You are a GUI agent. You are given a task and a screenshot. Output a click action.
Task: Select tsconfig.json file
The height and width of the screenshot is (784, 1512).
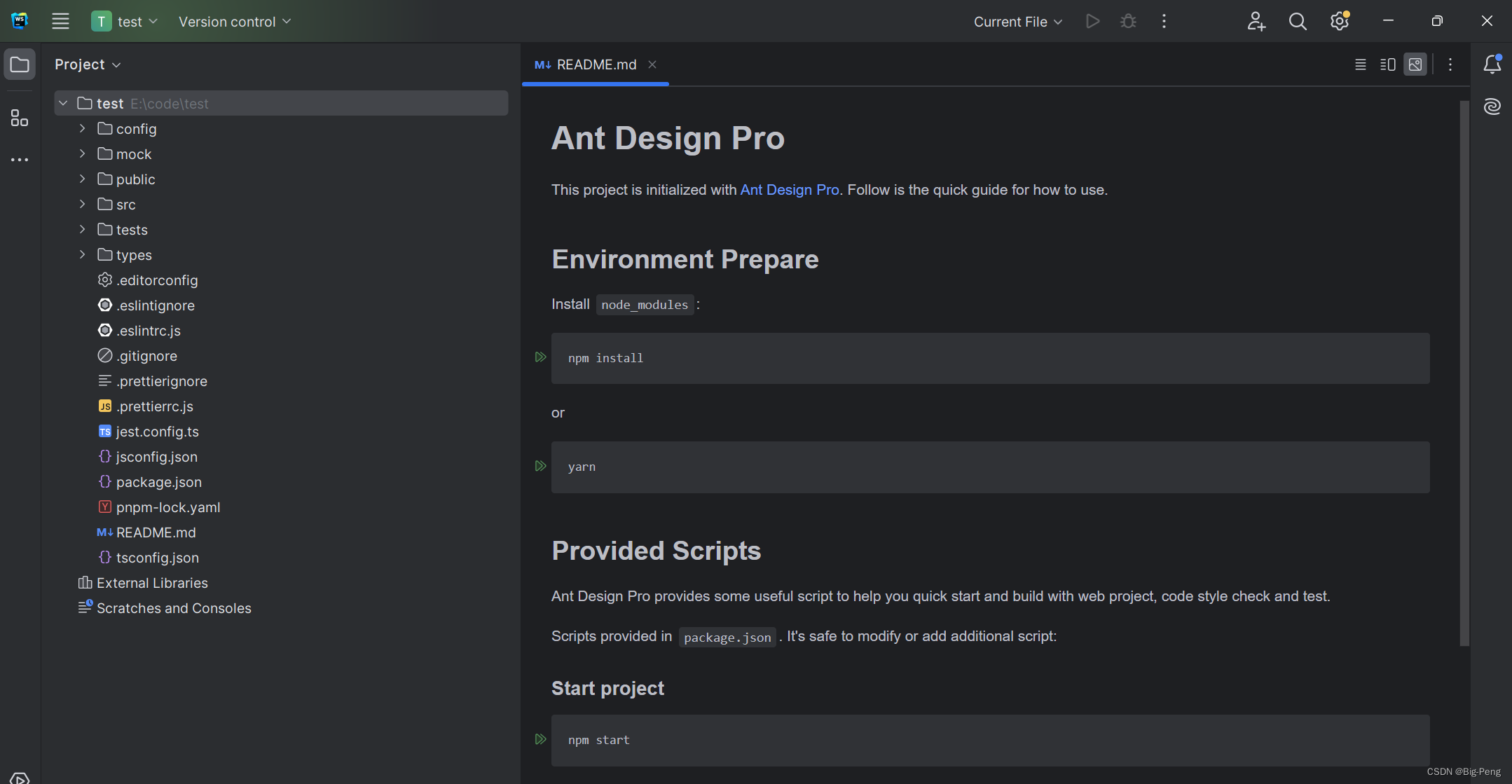pos(149,558)
